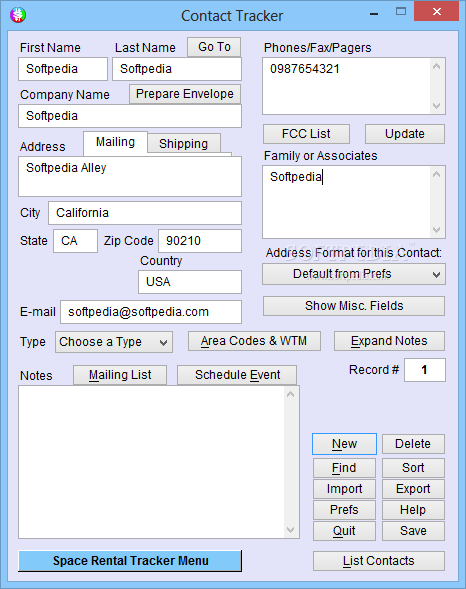Open the Help button
The height and width of the screenshot is (589, 466).
tap(413, 510)
